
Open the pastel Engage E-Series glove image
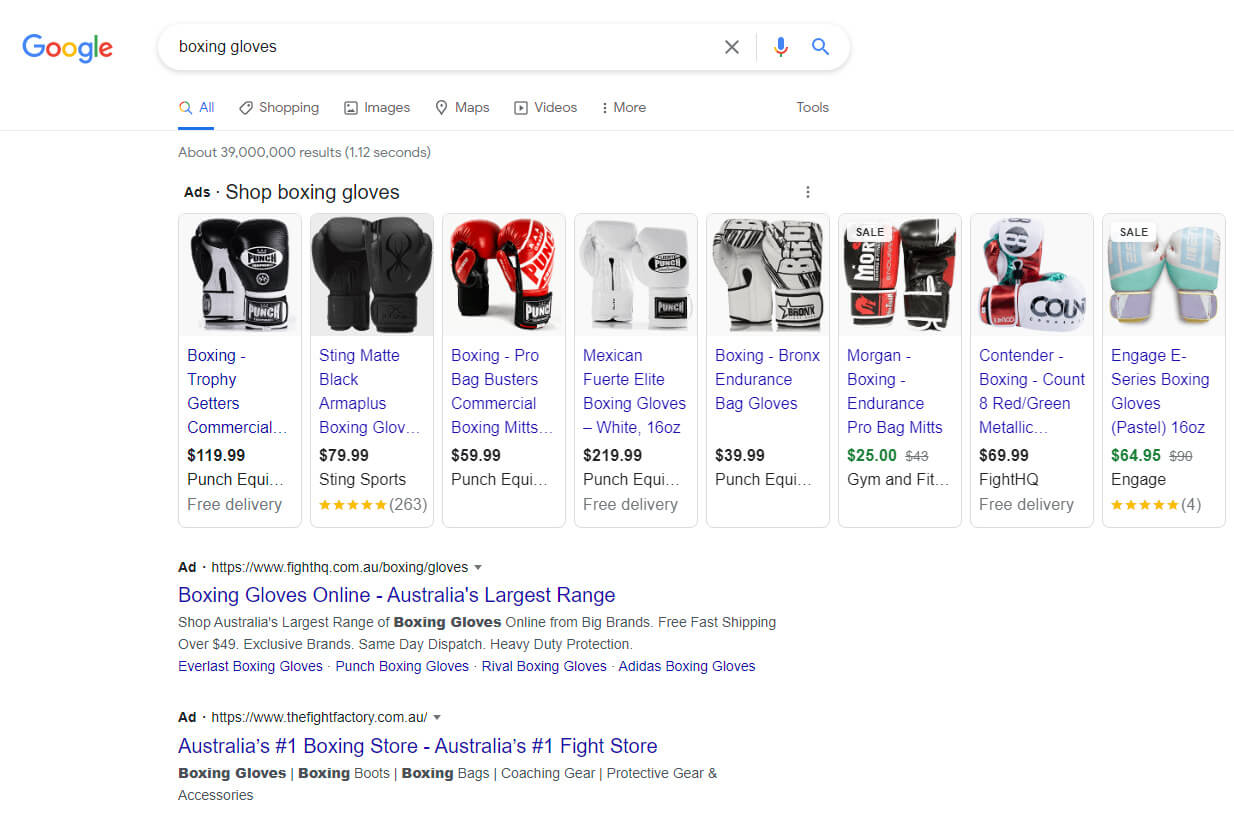point(1164,274)
